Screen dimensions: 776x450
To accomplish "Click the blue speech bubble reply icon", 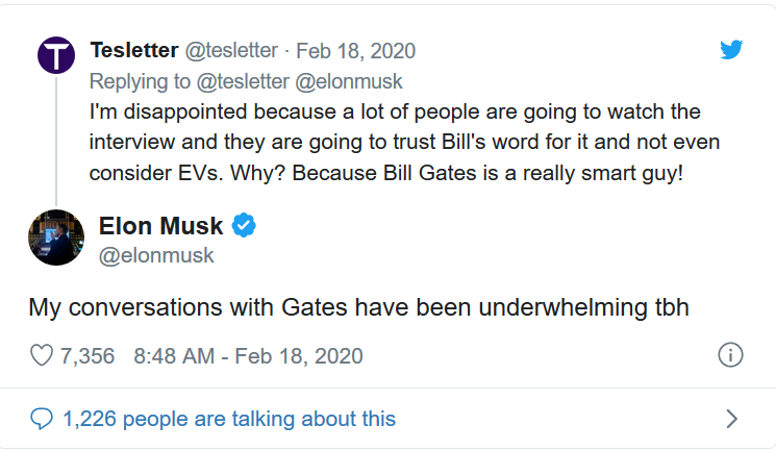I will click(x=41, y=418).
